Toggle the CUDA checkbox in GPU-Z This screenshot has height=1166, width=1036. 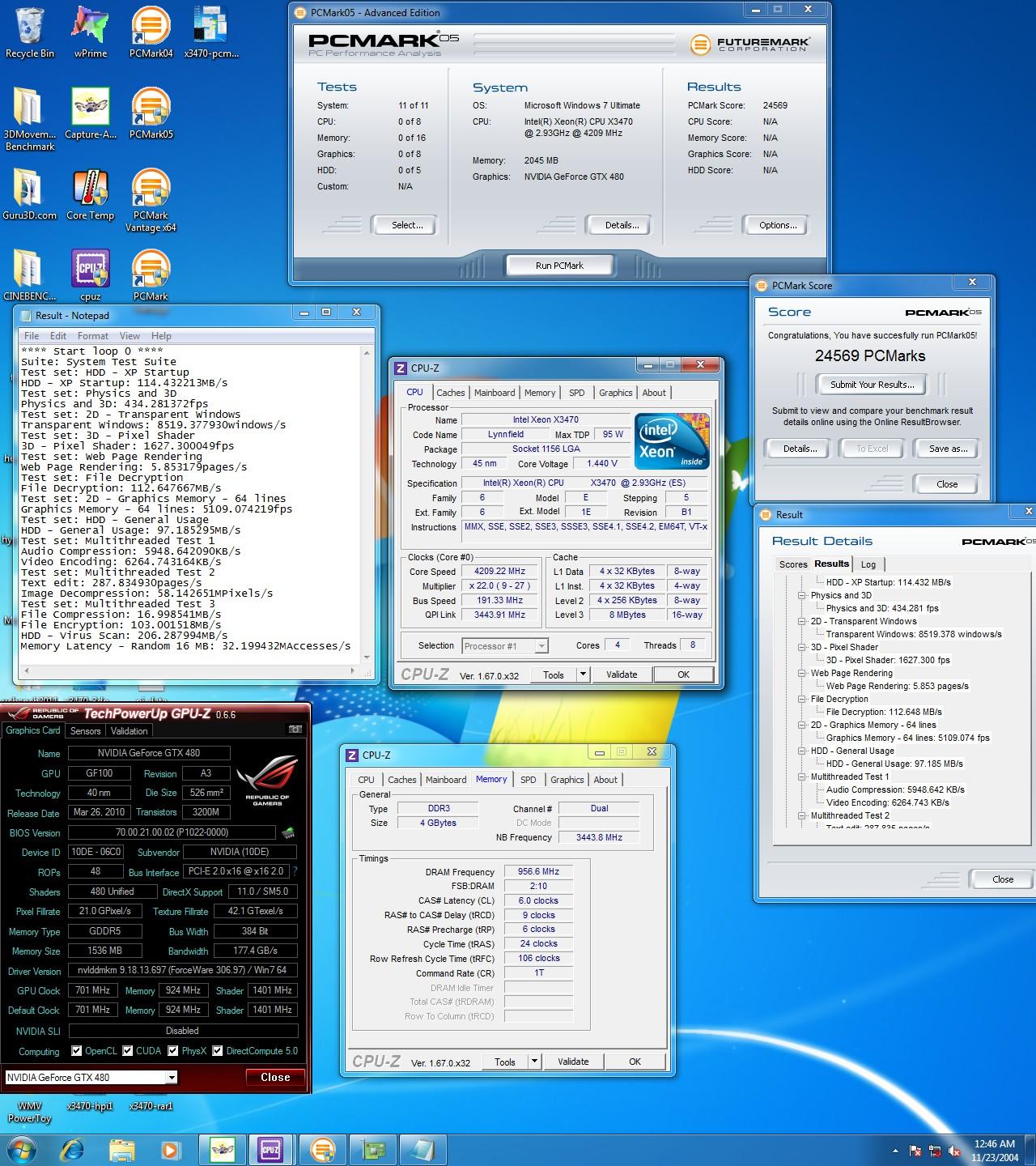click(x=128, y=1051)
